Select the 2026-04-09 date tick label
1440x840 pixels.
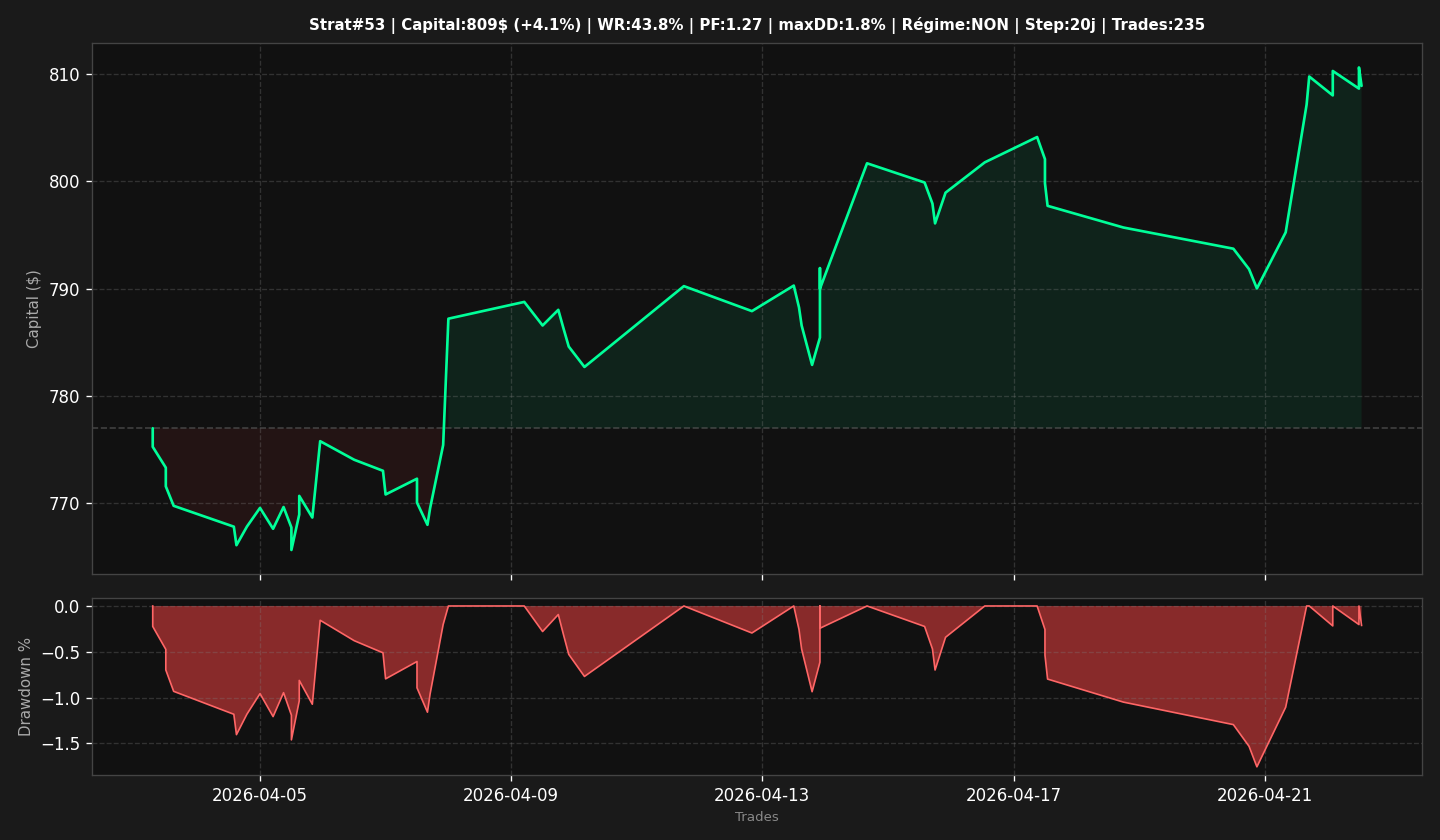coord(511,796)
